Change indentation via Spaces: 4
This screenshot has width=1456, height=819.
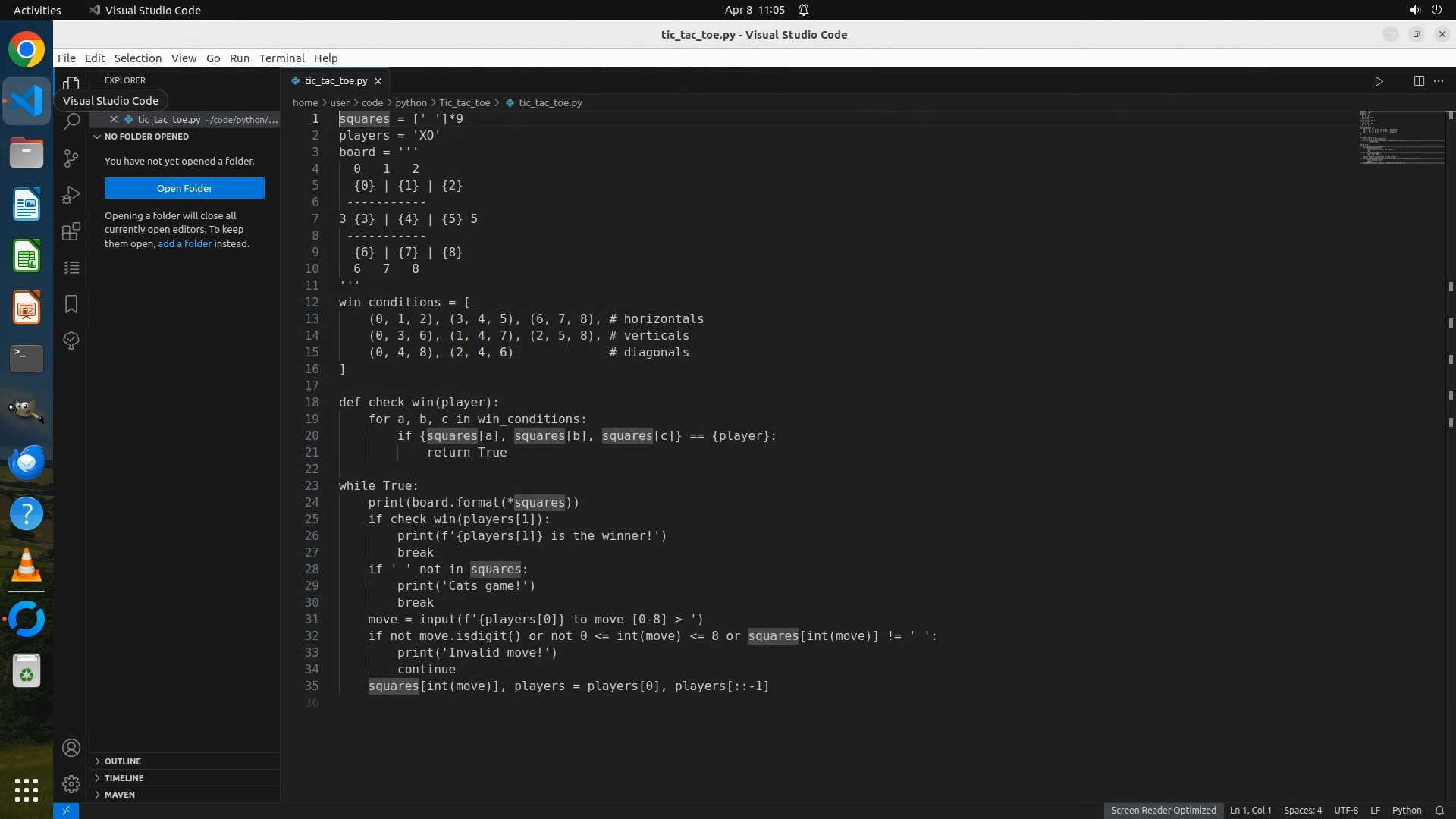[1302, 810]
